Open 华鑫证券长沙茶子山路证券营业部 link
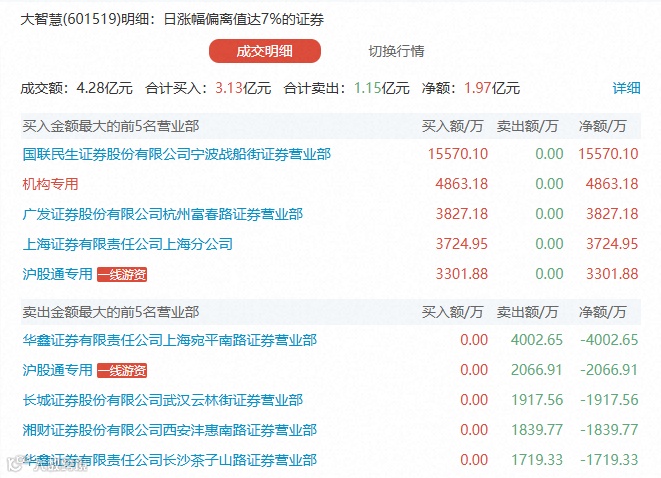The height and width of the screenshot is (478, 661). (x=170, y=459)
